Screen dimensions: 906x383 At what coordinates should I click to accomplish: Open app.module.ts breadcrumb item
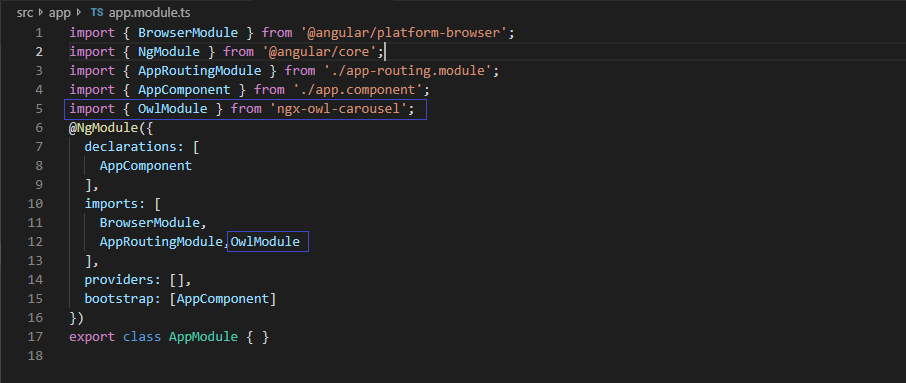point(147,13)
